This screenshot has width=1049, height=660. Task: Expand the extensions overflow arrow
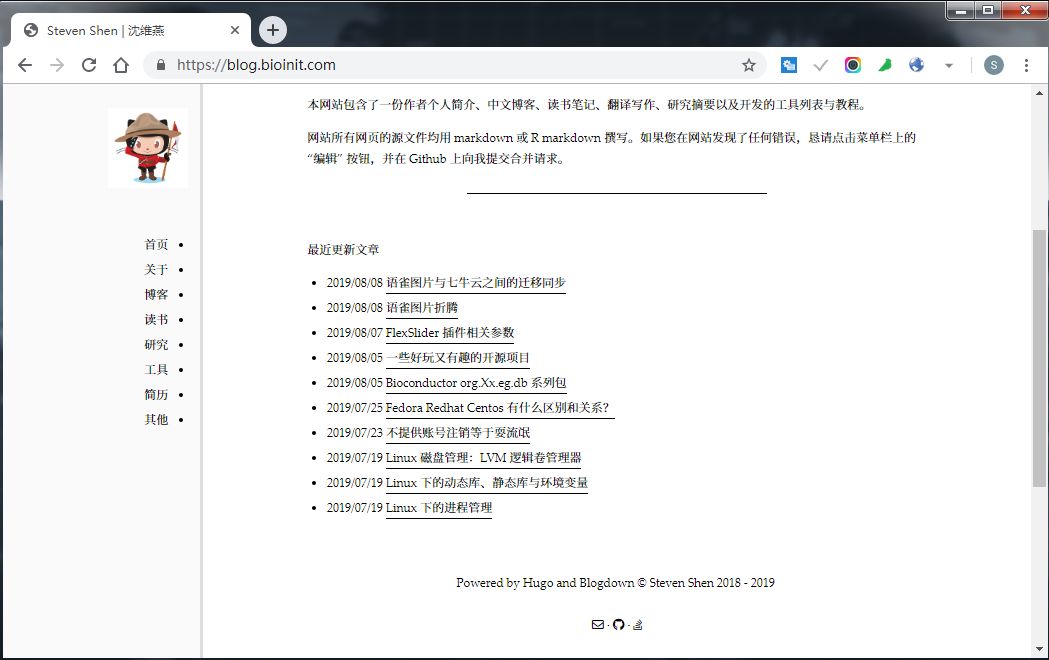(x=948, y=64)
